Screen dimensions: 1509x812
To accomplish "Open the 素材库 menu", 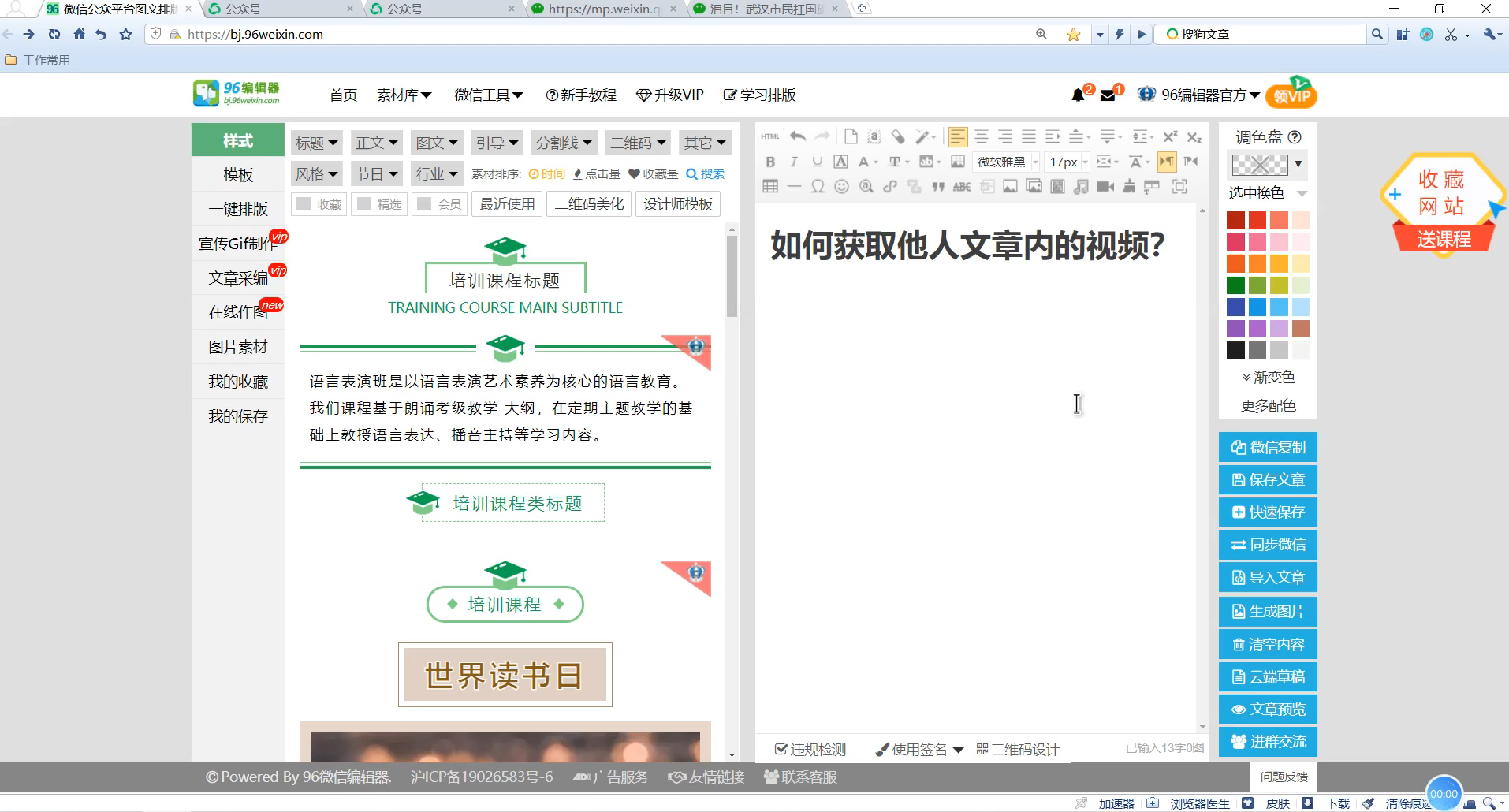I will [404, 95].
